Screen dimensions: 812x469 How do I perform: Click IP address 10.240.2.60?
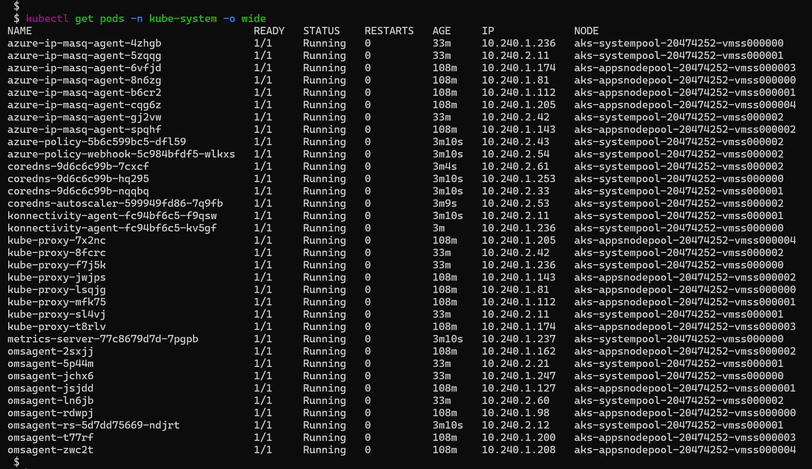tap(515, 401)
